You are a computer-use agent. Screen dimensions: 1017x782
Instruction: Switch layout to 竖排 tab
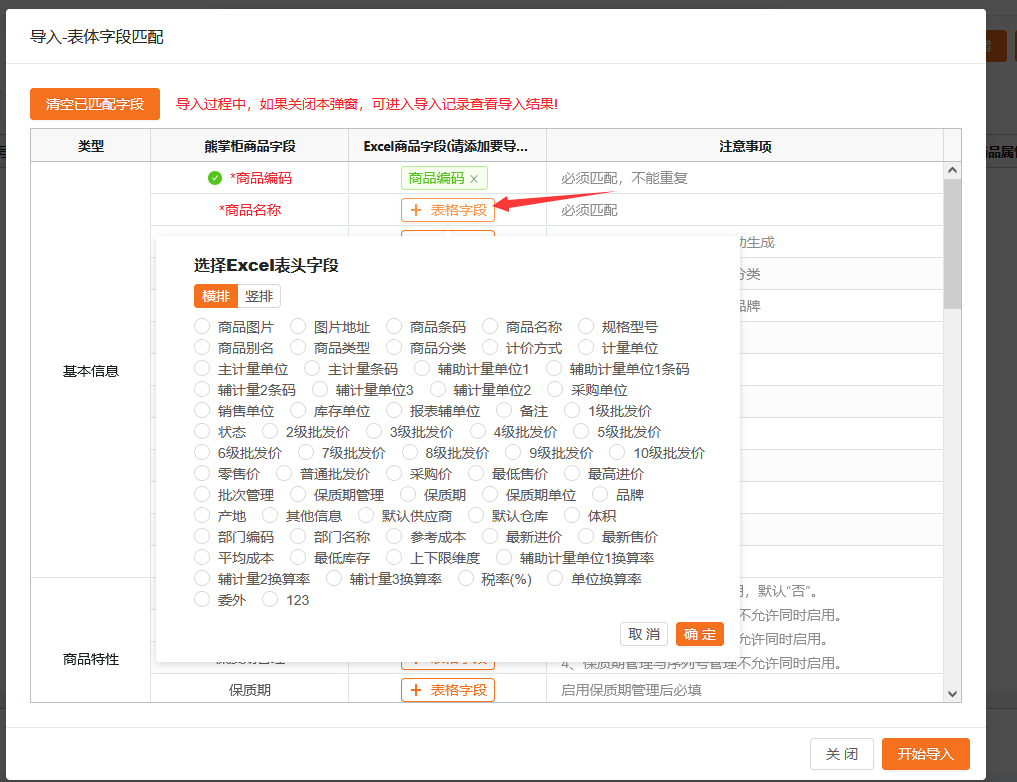[x=259, y=296]
